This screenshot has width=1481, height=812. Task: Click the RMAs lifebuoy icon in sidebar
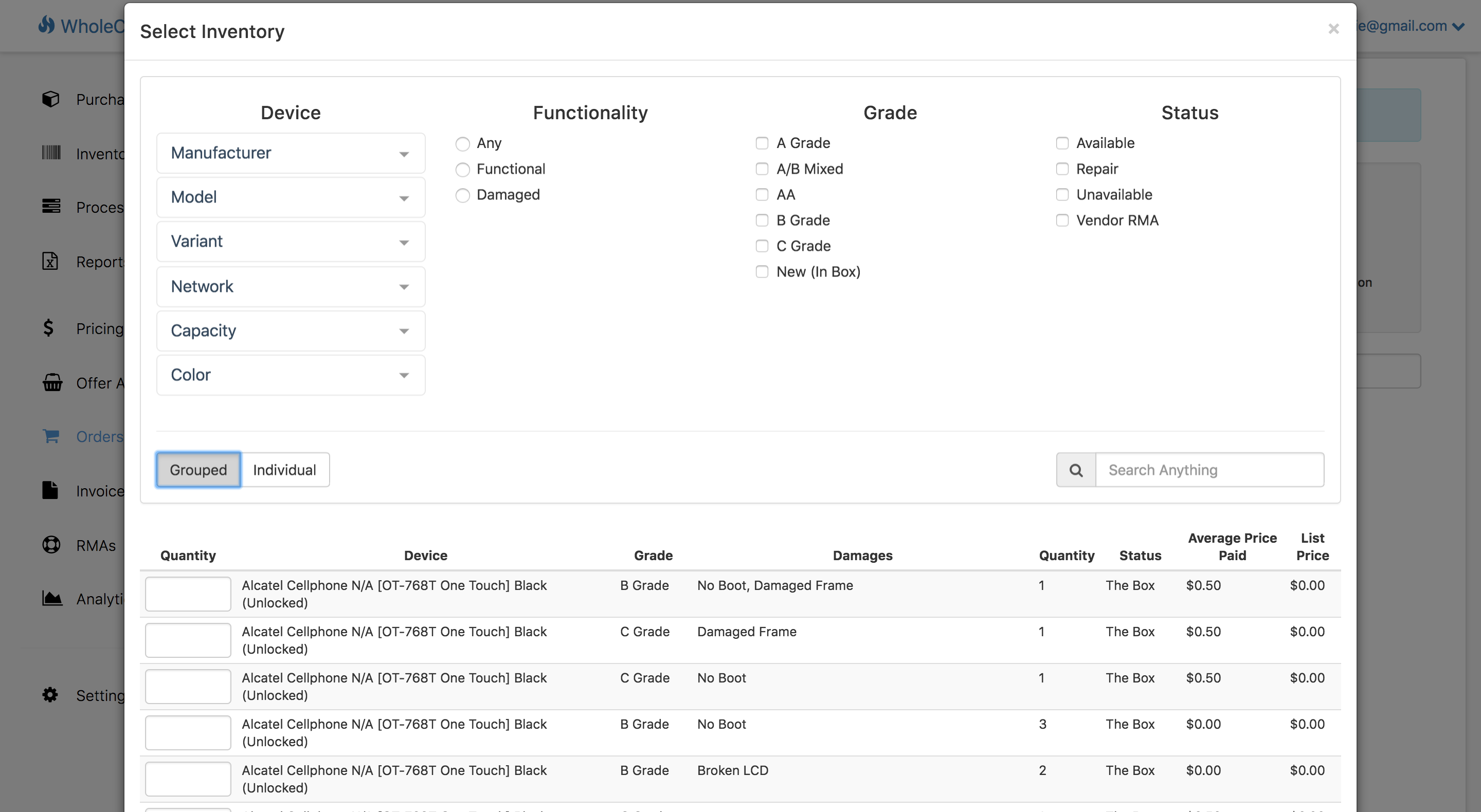[51, 544]
